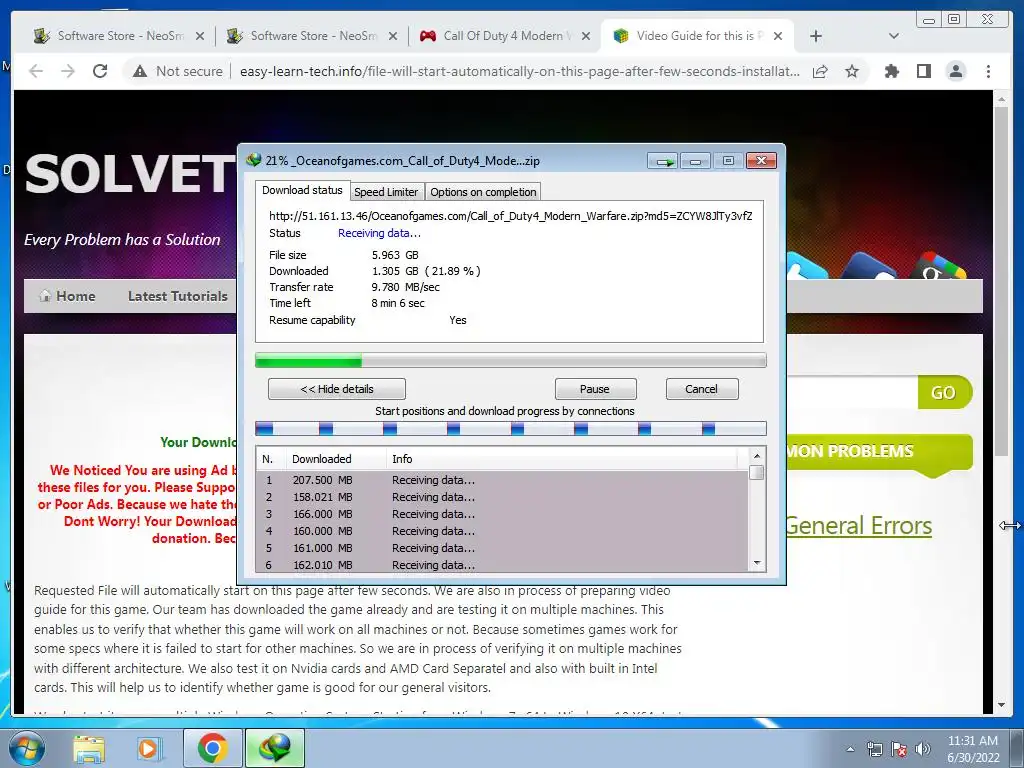Click the IDM globe icon in dialog title
Image resolution: width=1024 pixels, height=768 pixels.
254,160
